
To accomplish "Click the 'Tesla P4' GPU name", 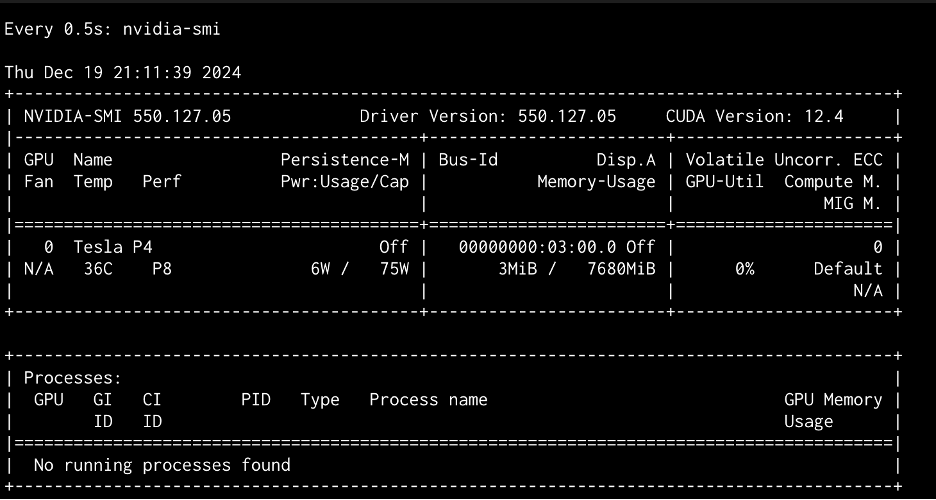I will pyautogui.click(x=113, y=247).
